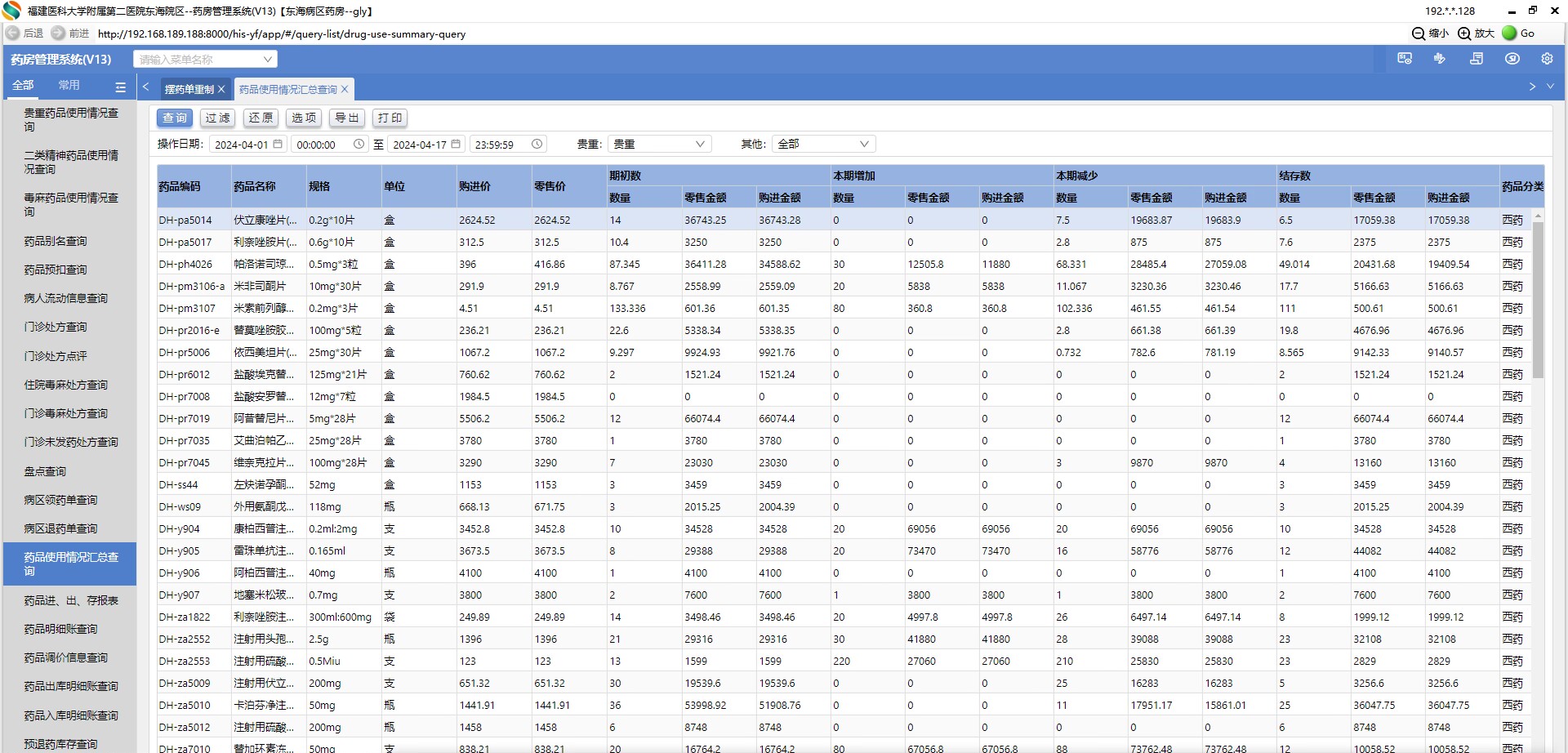Image resolution: width=1568 pixels, height=753 pixels.
Task: Click the 查询 query button
Action: pyautogui.click(x=175, y=118)
